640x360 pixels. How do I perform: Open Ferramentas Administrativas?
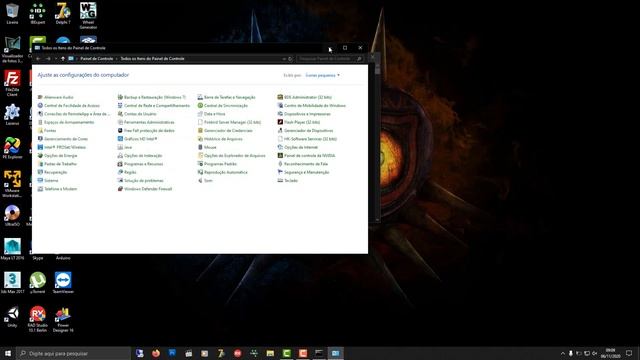click(x=146, y=122)
